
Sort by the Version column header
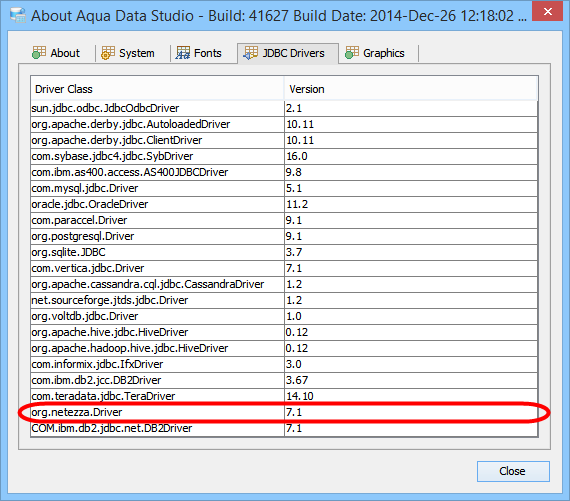pos(410,89)
